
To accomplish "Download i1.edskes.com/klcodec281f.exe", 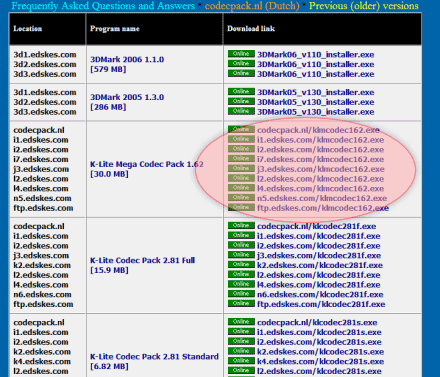I will (x=319, y=236).
